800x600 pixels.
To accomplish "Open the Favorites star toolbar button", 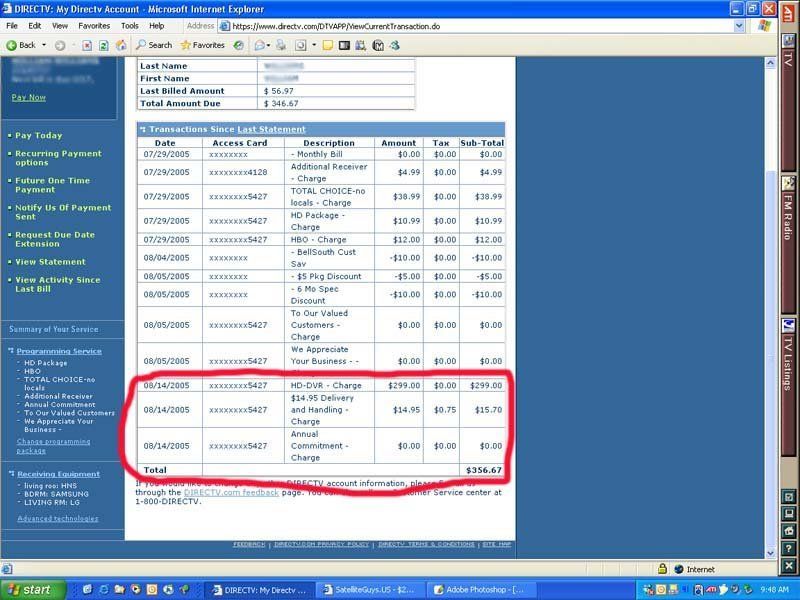I will coord(203,45).
